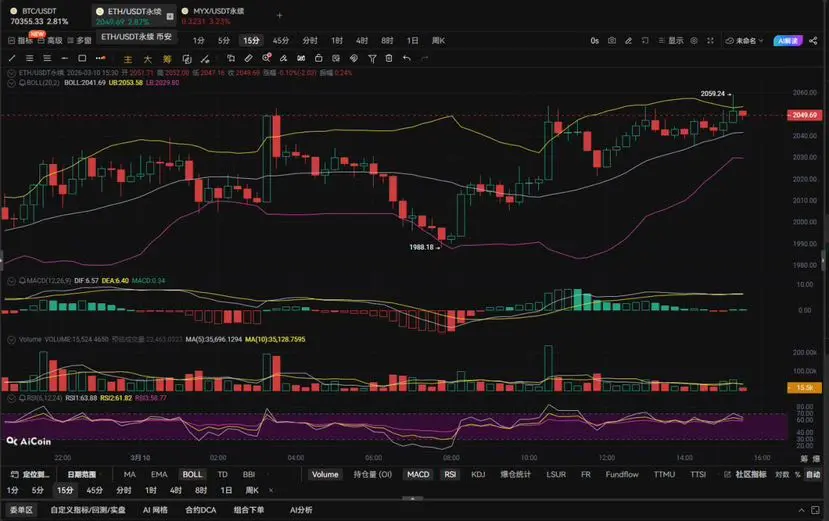The image size is (829, 521).
Task: Toggle the BBI indicator
Action: tap(249, 474)
